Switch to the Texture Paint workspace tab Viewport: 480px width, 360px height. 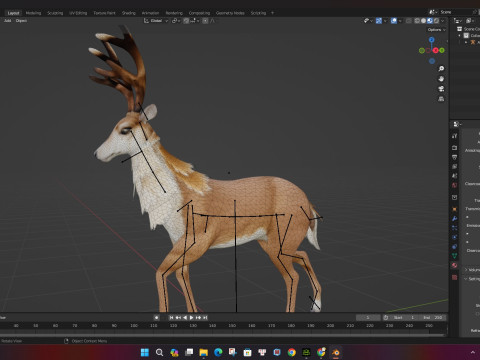pos(104,13)
